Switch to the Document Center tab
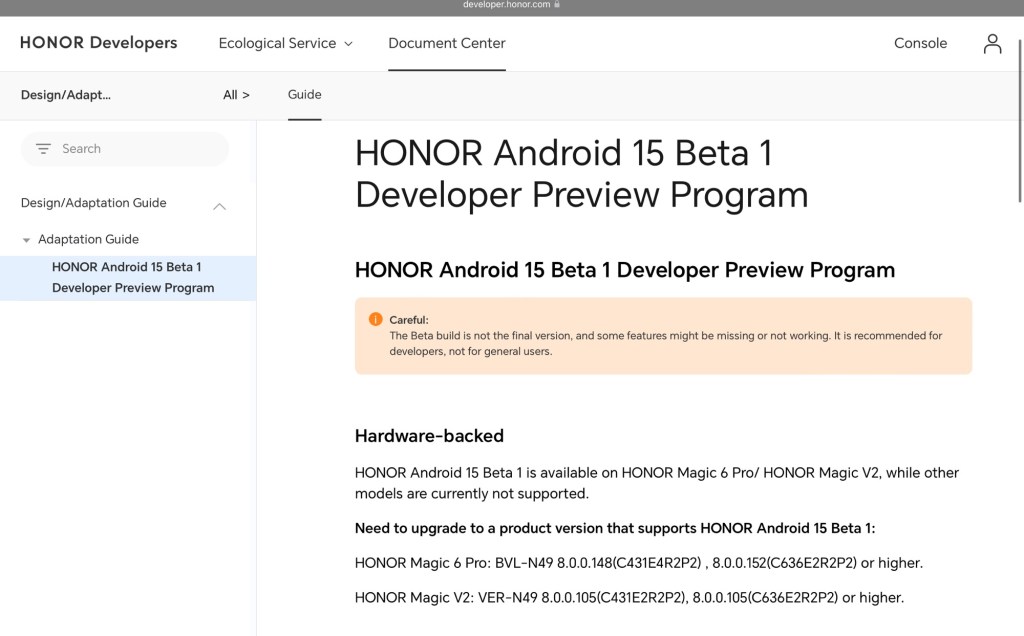1024x636 pixels. (x=446, y=43)
